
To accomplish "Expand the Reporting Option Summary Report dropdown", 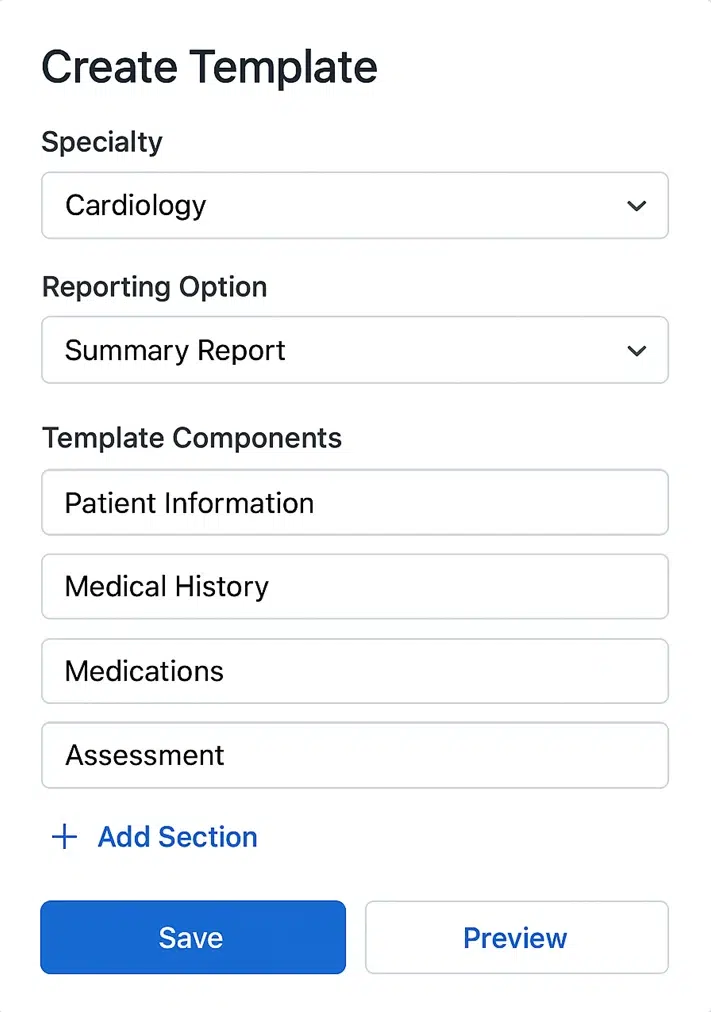I will coord(354,351).
